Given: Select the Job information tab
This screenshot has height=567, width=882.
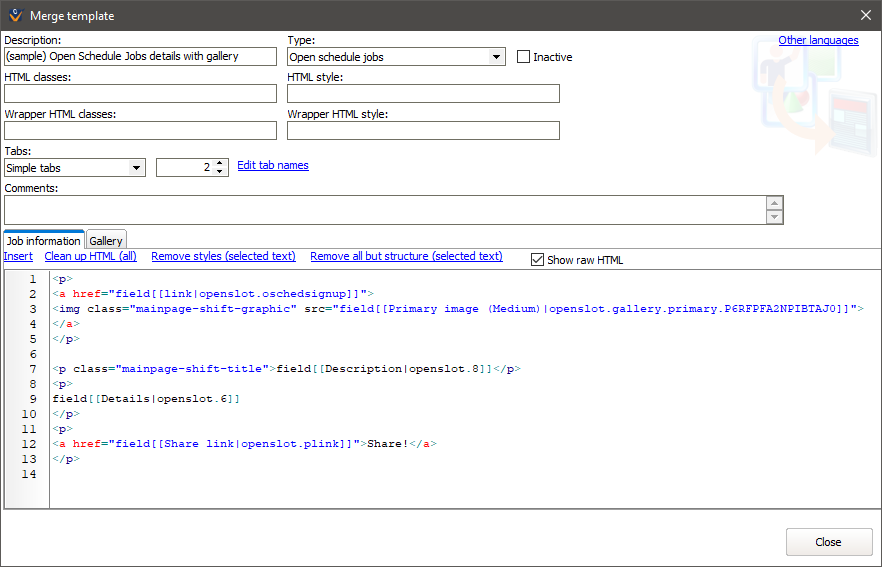Looking at the screenshot, I should (x=43, y=241).
